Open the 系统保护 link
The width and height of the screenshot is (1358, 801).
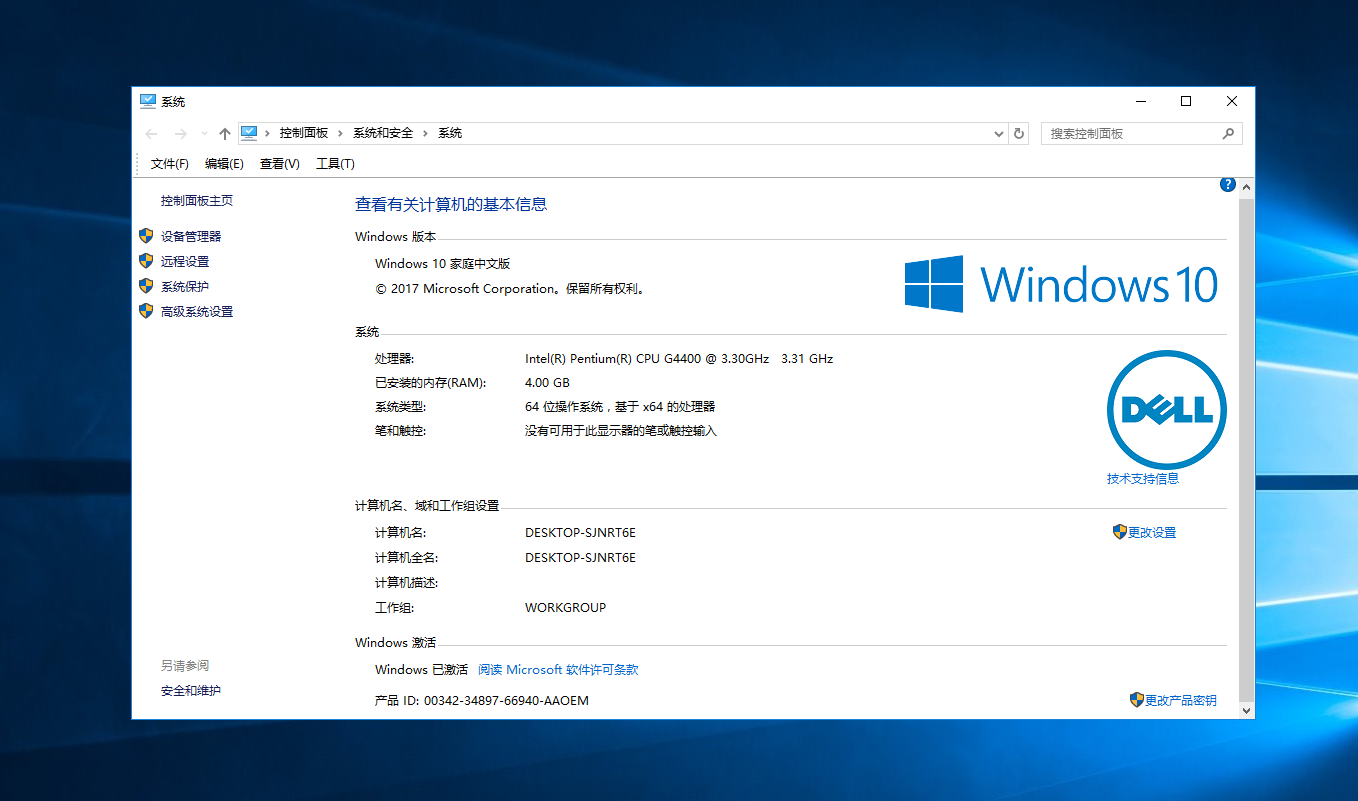point(185,287)
